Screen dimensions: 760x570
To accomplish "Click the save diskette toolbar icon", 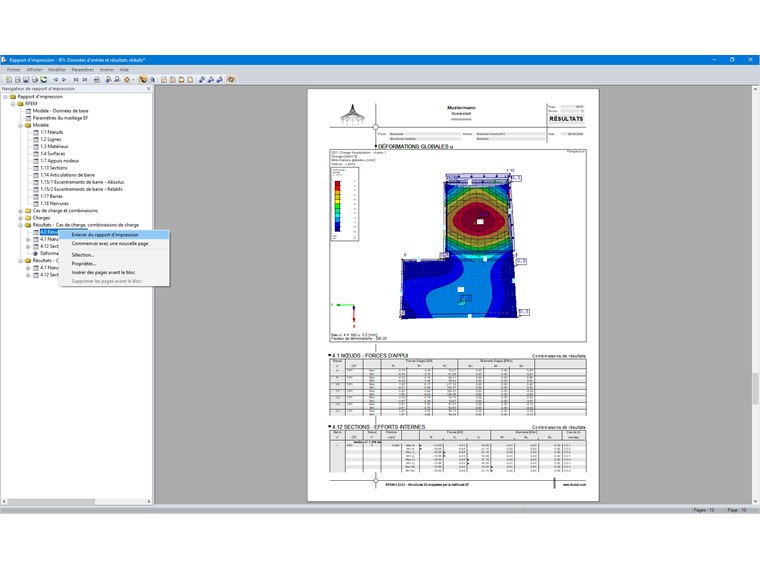I will coord(26,79).
